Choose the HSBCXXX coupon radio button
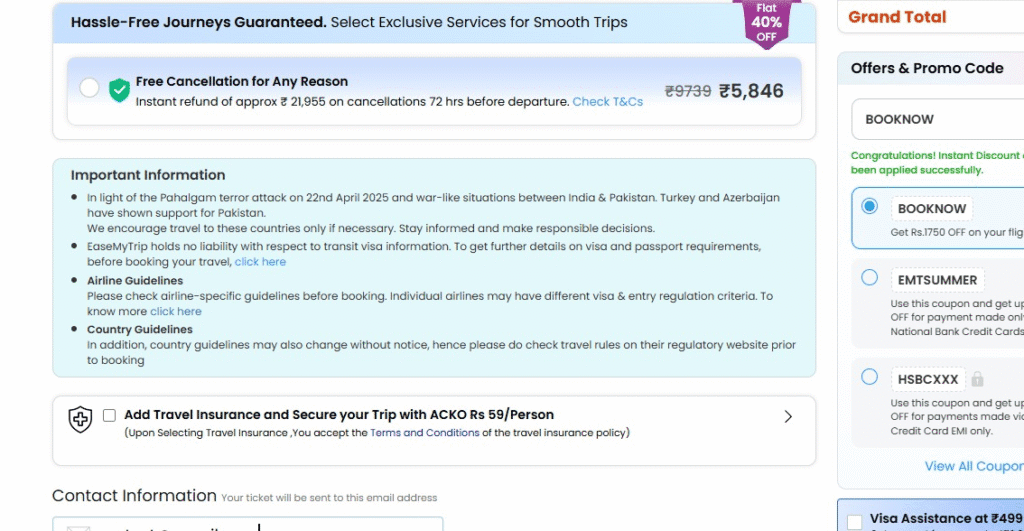The width and height of the screenshot is (1024, 531). click(x=869, y=377)
